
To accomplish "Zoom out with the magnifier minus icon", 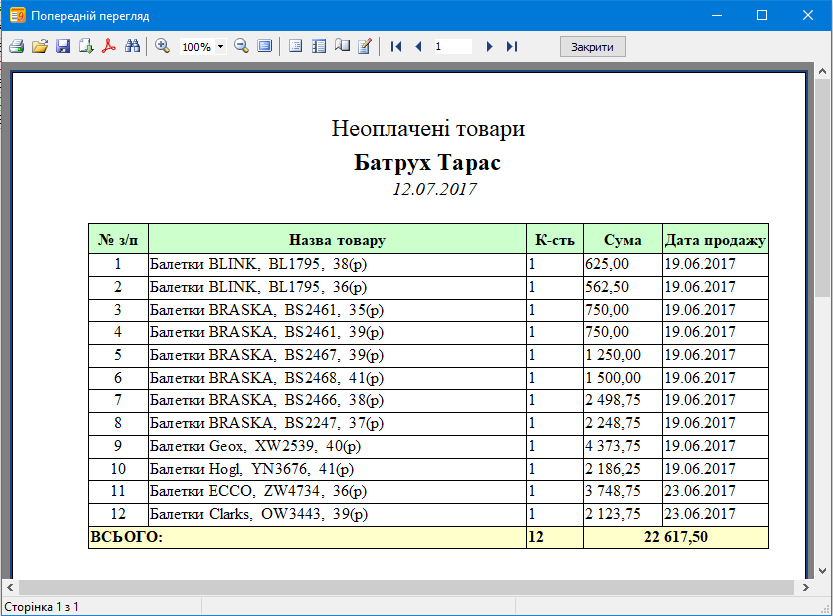I will [x=241, y=46].
